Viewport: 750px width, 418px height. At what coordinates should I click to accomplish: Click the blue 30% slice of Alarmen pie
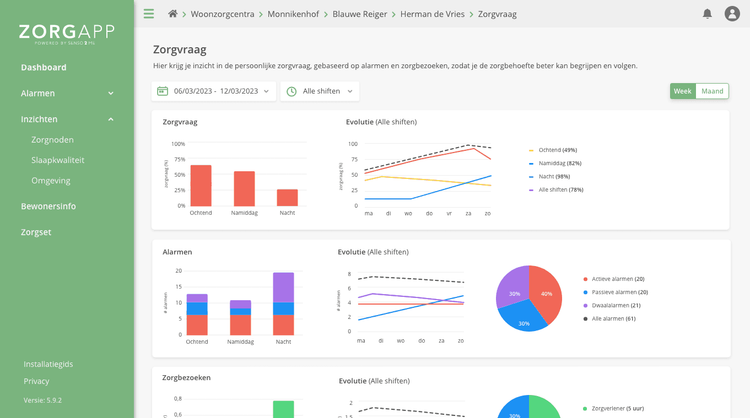(x=522, y=316)
